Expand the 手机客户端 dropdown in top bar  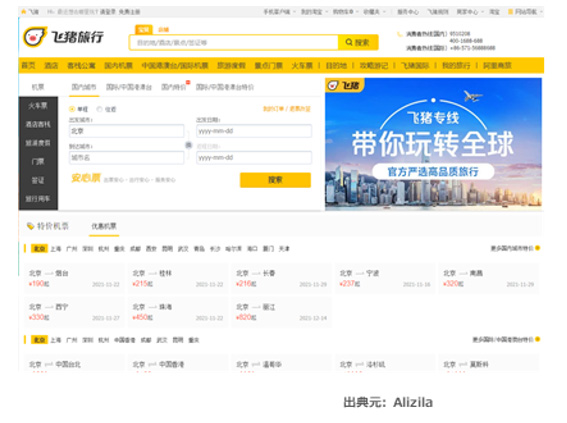[279, 12]
